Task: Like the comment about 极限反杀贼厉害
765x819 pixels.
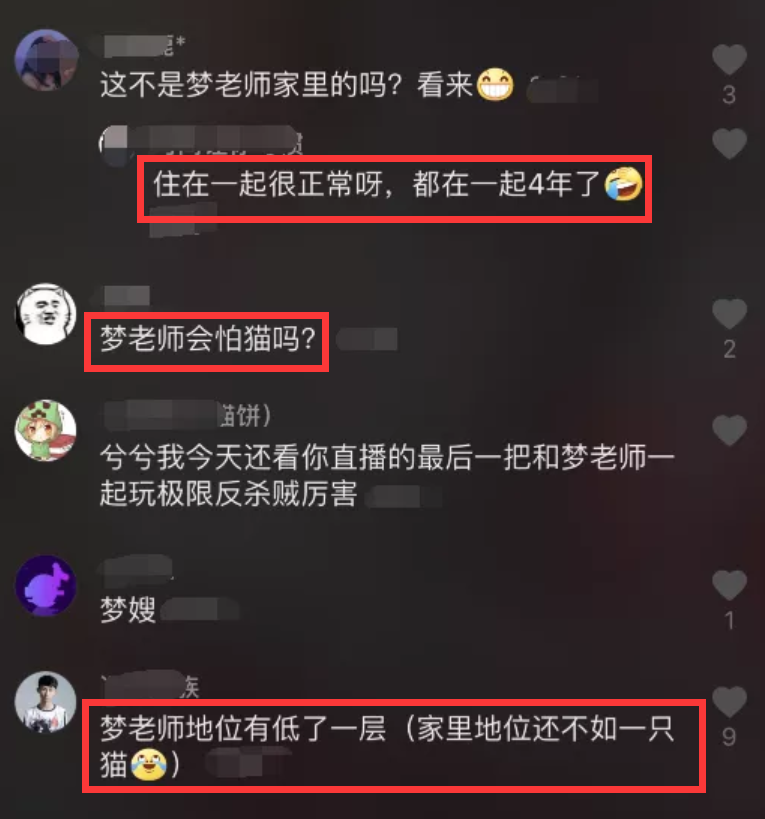Action: click(729, 430)
